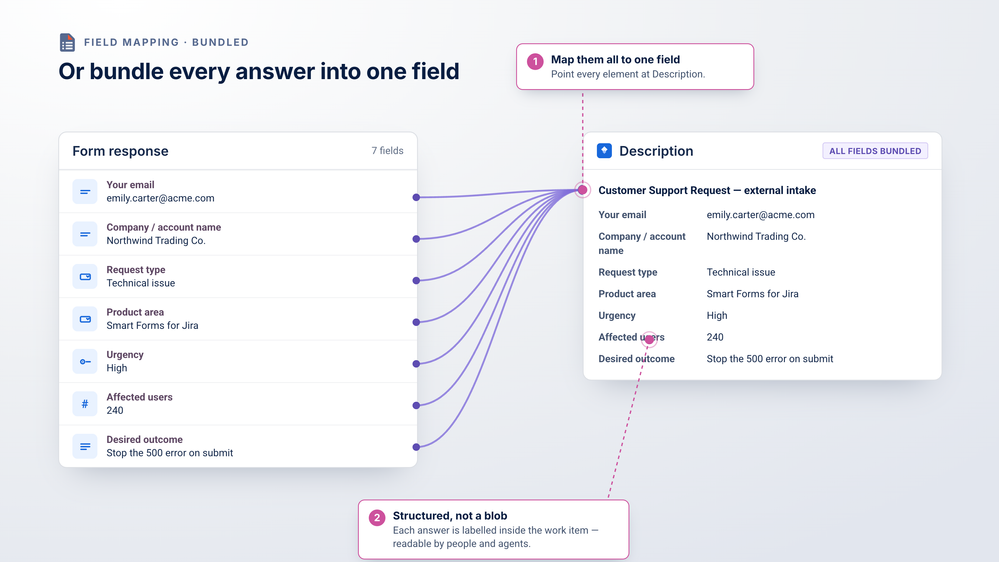
Task: Click the Product area dropdown-field icon
Action: [85, 319]
